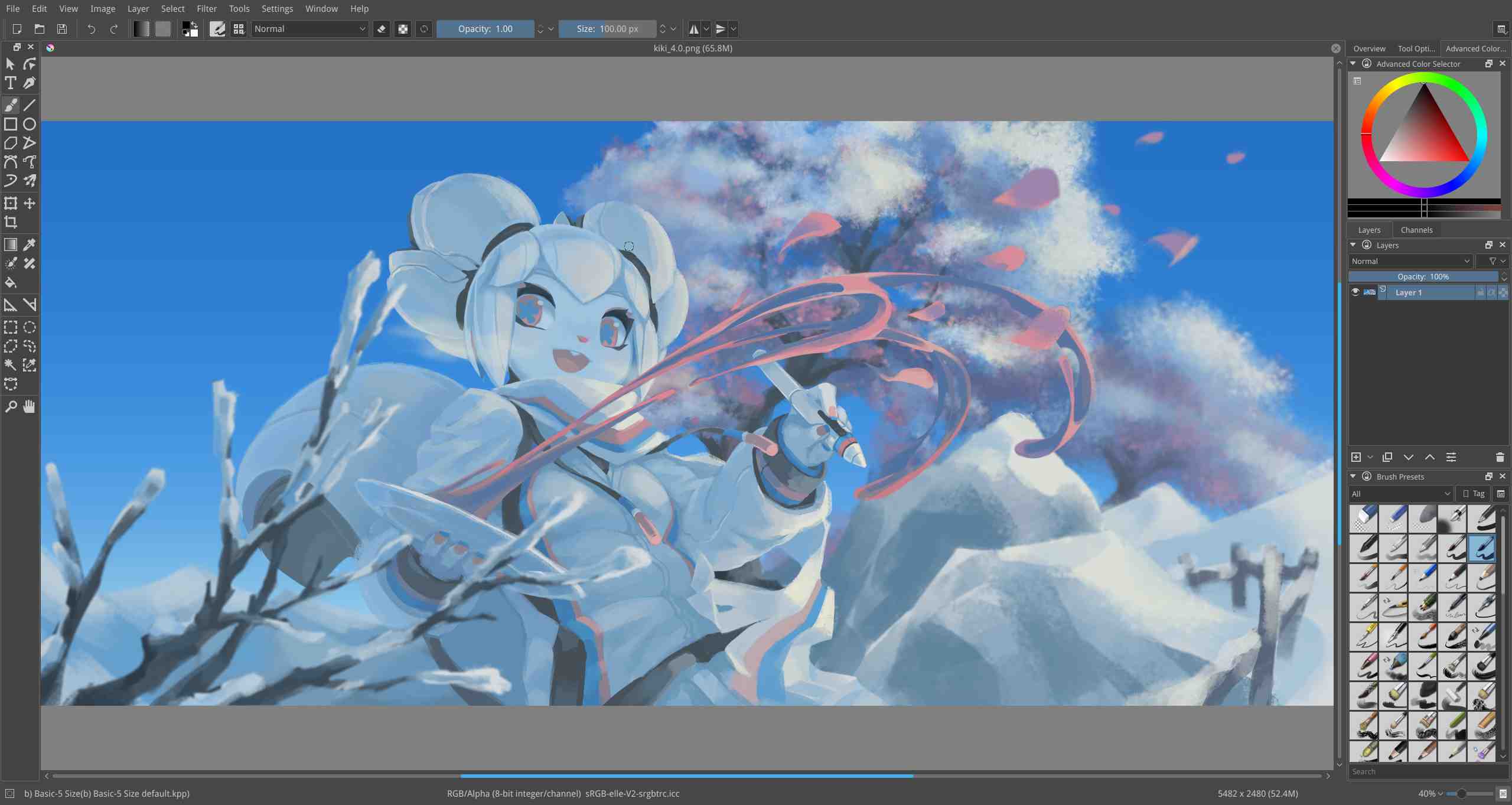Select the Text tool
Viewport: 1512px width, 805px height.
pyautogui.click(x=11, y=83)
